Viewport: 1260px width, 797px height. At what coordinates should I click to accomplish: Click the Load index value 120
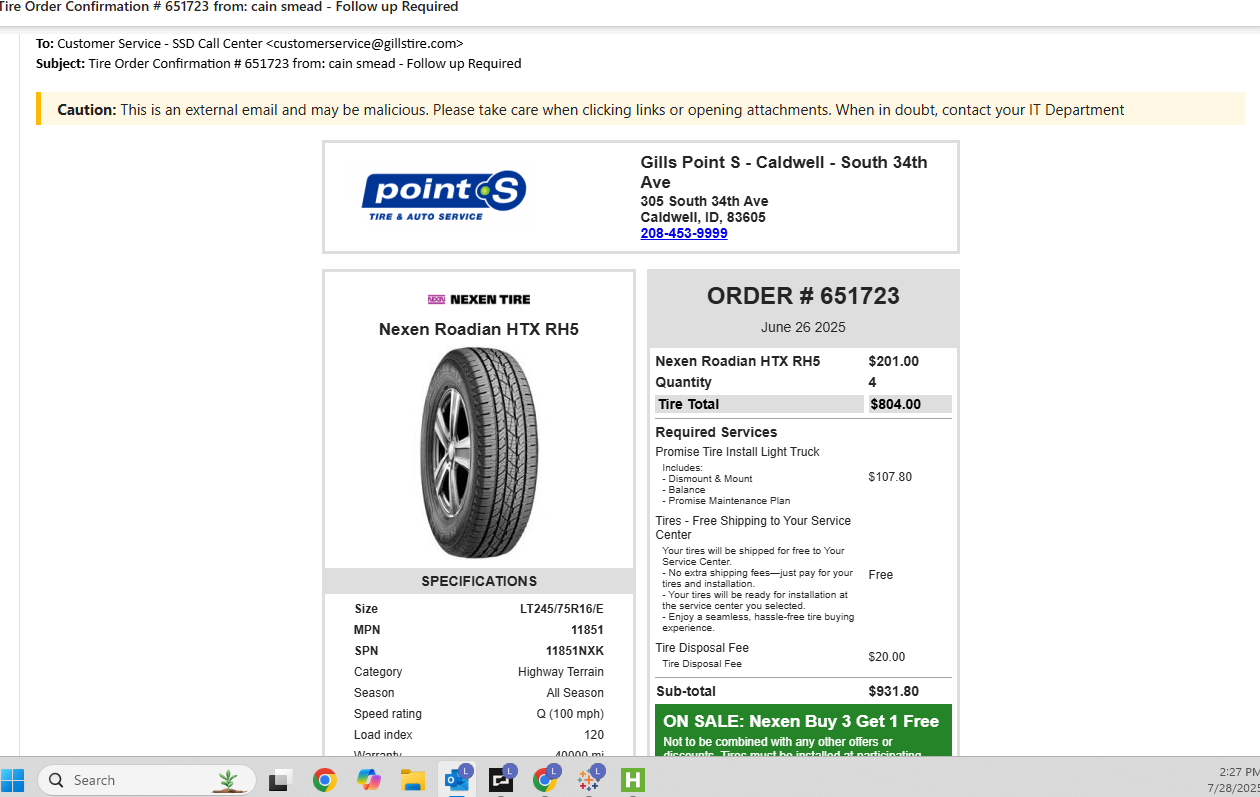point(594,735)
